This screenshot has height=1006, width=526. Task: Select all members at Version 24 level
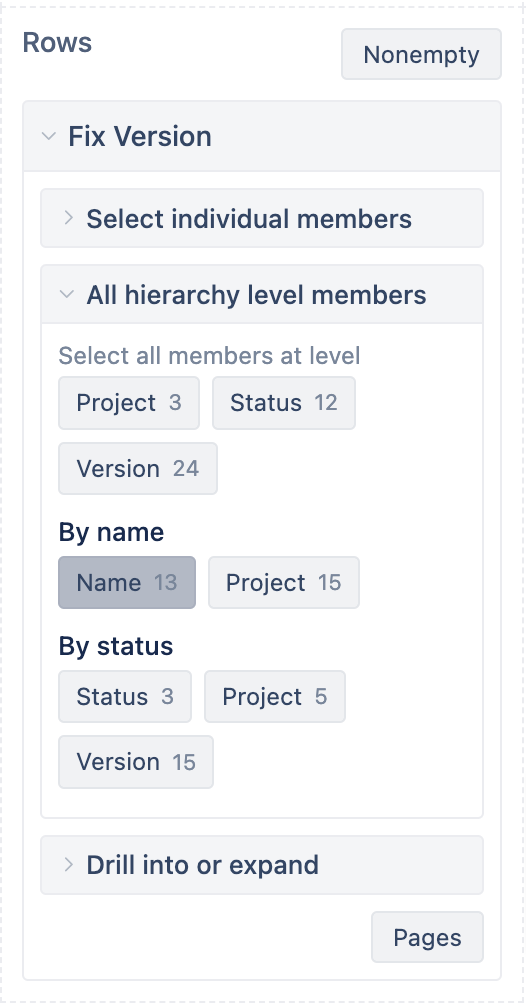[x=138, y=468]
